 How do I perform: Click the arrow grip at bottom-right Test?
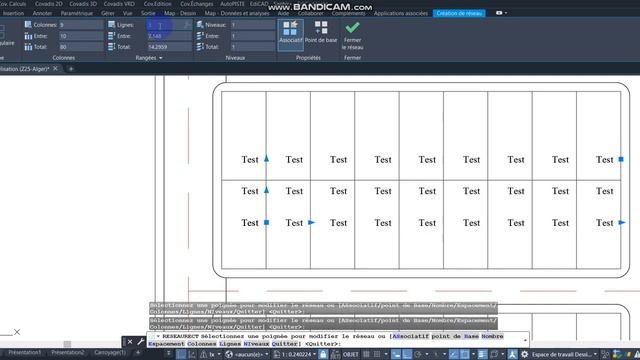[622, 222]
